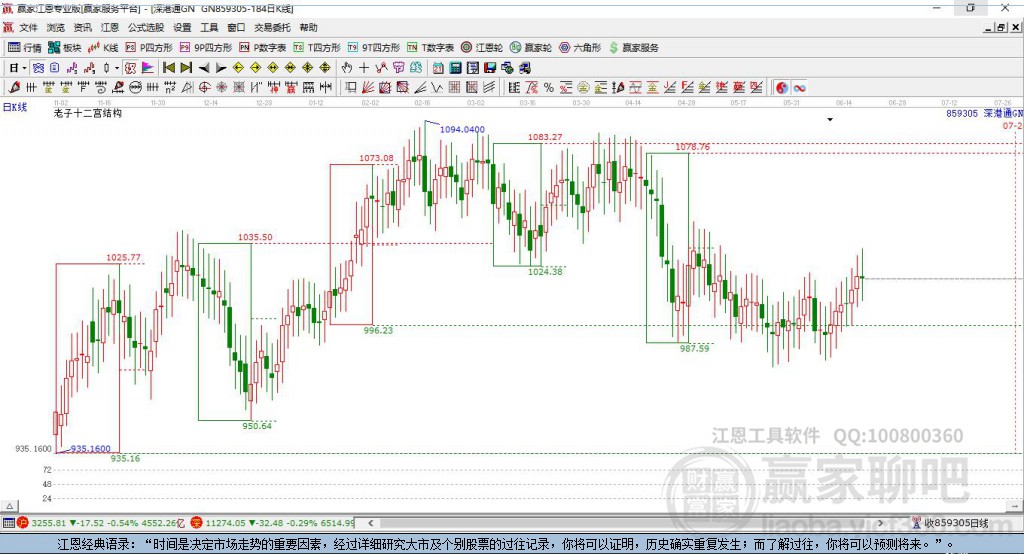Select the crosshair plus tool
Viewport: 1024px width, 554px height.
364,68
